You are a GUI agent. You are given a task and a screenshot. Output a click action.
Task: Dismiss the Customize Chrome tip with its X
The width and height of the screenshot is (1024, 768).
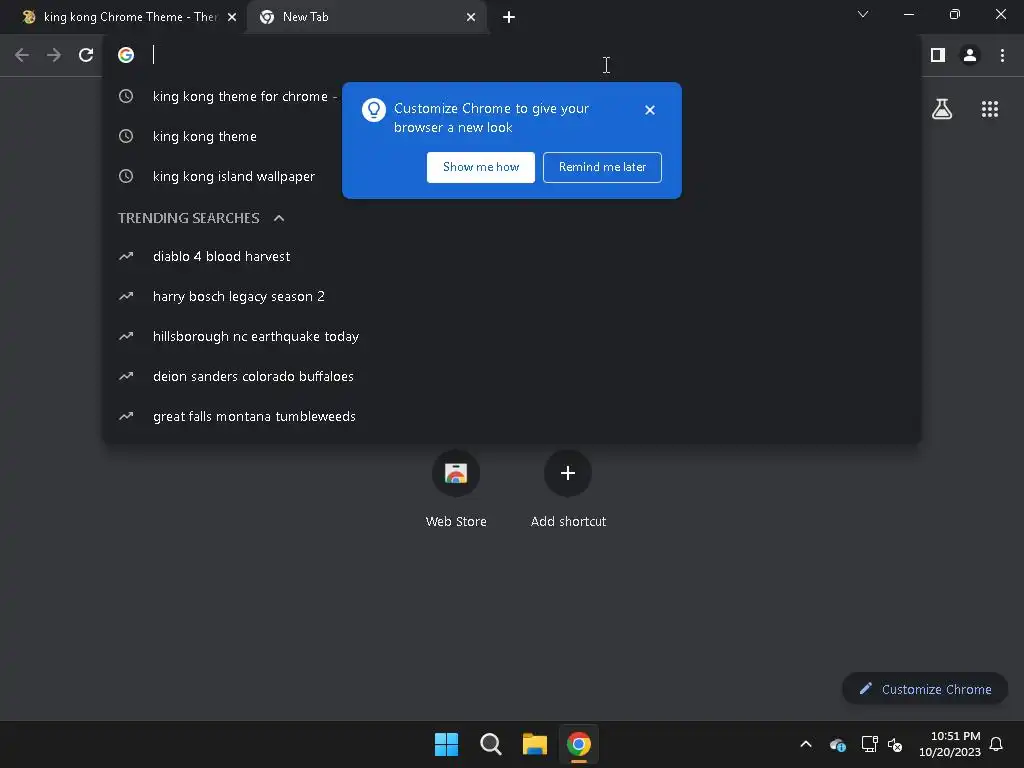coord(649,110)
